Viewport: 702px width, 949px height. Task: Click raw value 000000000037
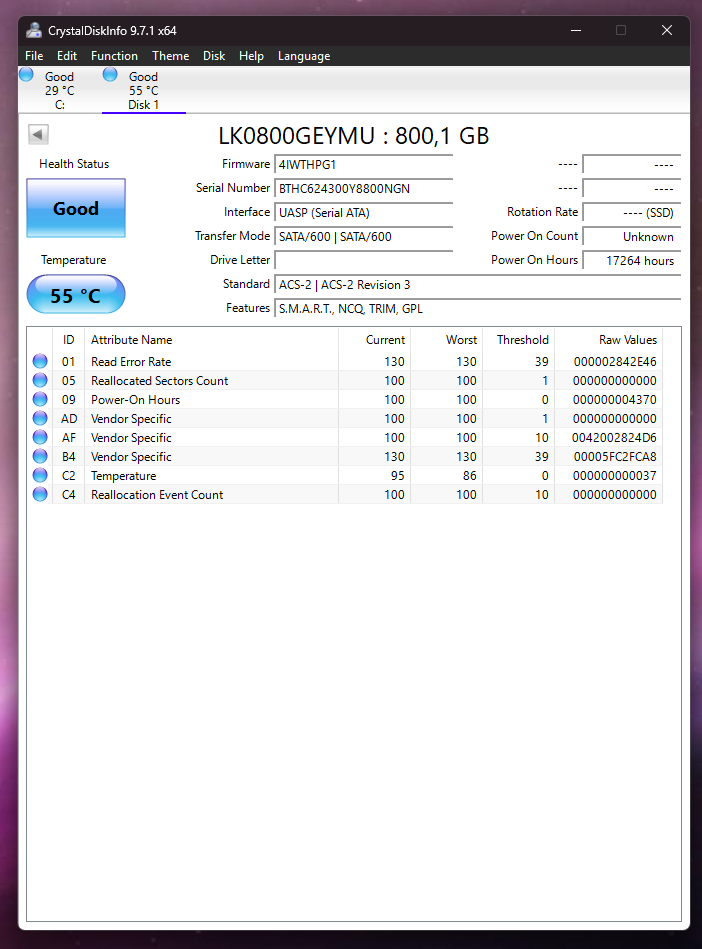[x=615, y=475]
